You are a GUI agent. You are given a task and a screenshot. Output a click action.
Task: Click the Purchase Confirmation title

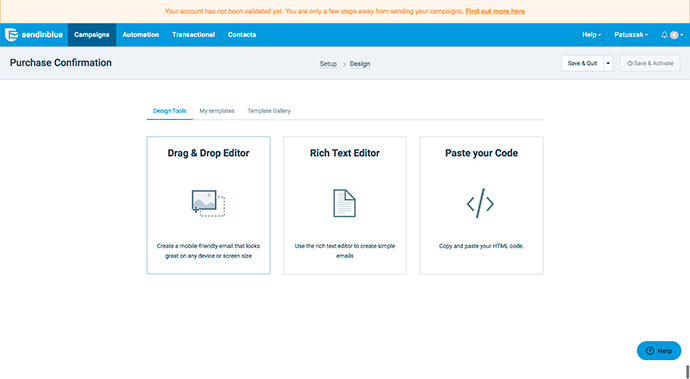pos(61,63)
